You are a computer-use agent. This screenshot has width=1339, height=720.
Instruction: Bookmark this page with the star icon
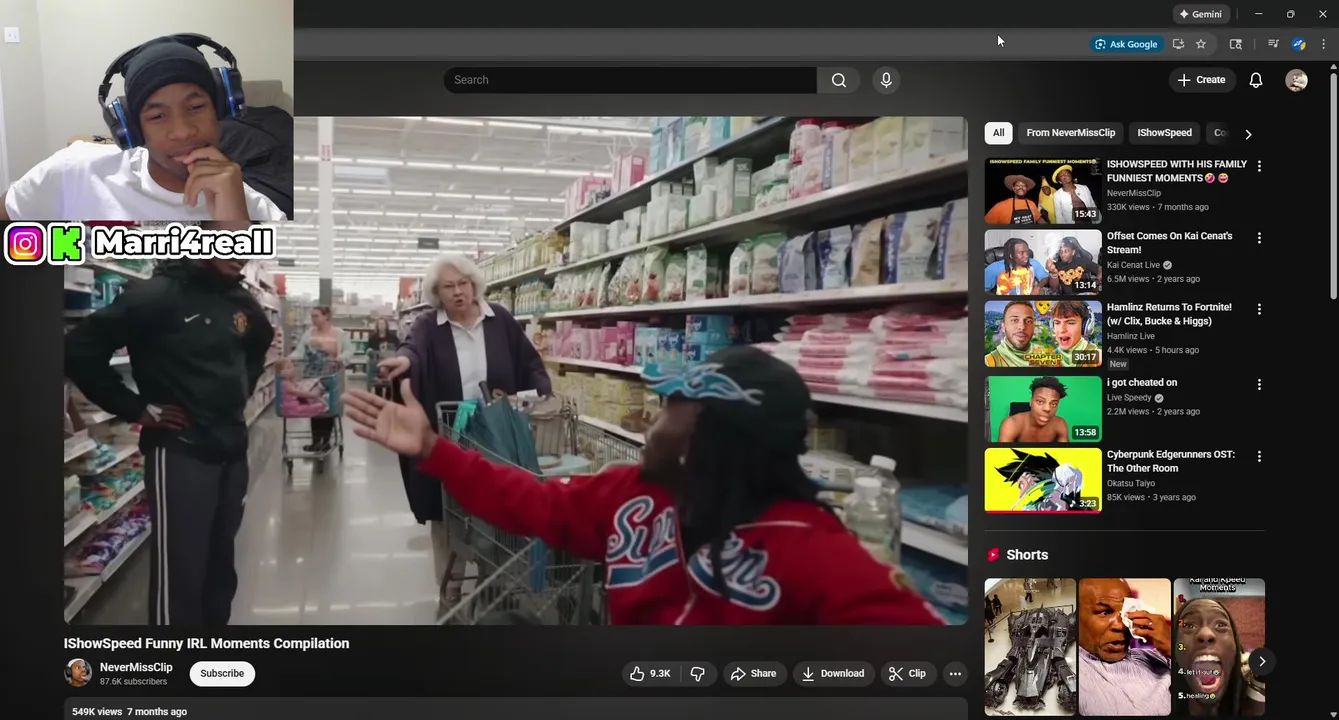pos(1201,44)
